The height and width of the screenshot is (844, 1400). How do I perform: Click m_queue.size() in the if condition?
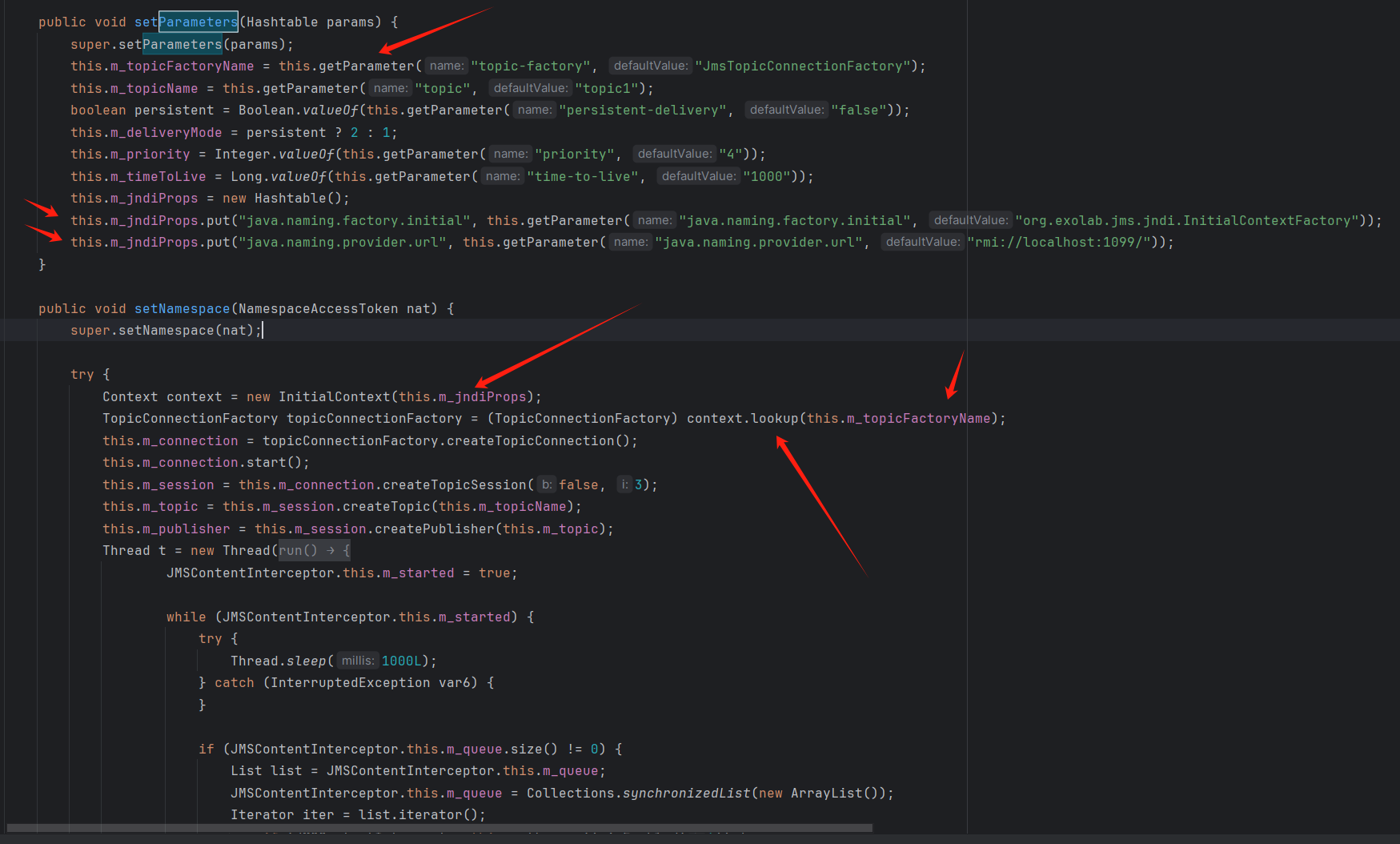tap(502, 749)
